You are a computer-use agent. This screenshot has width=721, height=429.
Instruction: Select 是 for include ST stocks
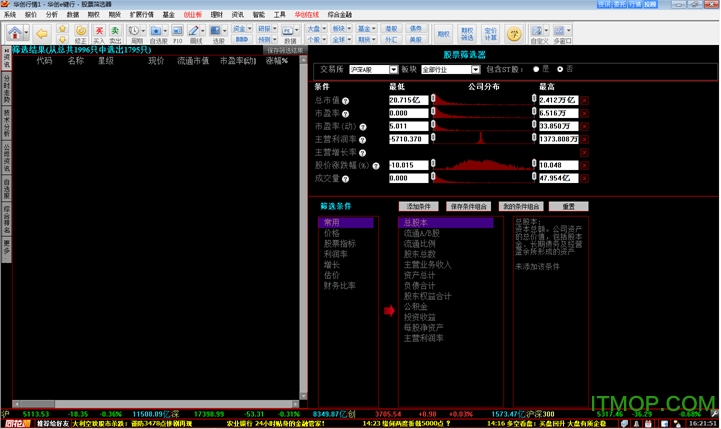tap(536, 69)
